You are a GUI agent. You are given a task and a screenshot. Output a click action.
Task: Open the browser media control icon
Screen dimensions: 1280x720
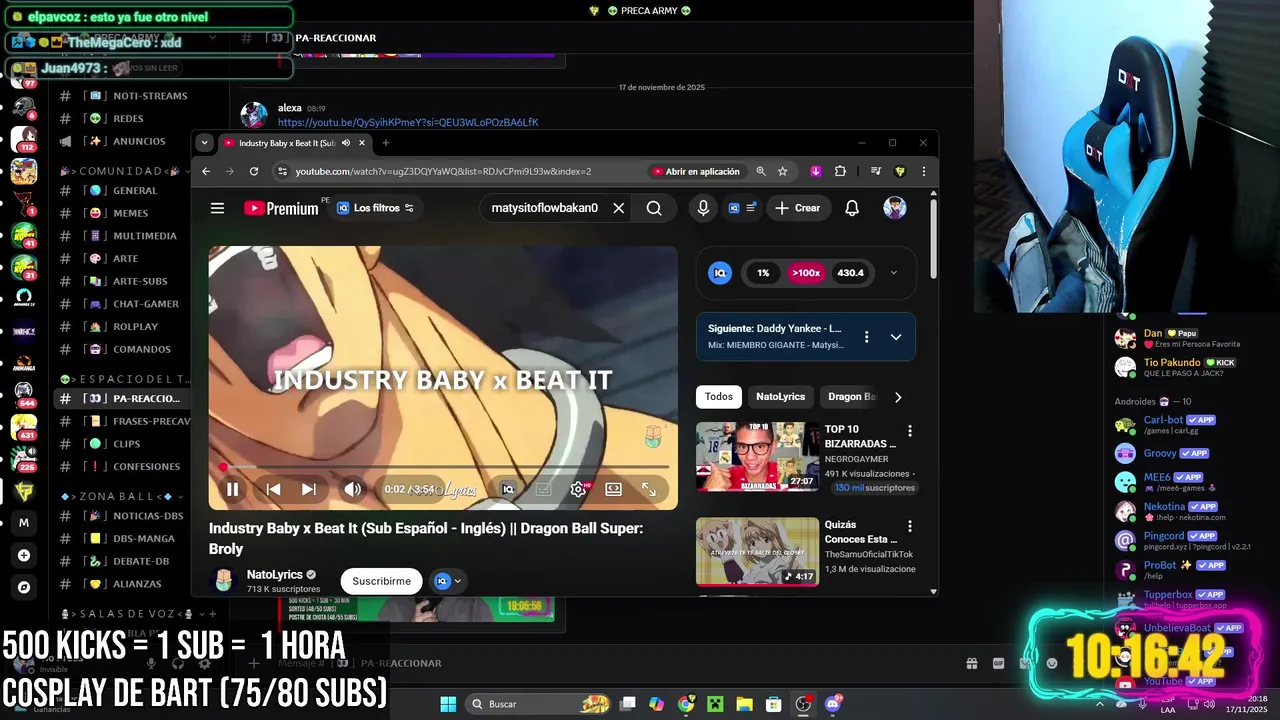[876, 171]
